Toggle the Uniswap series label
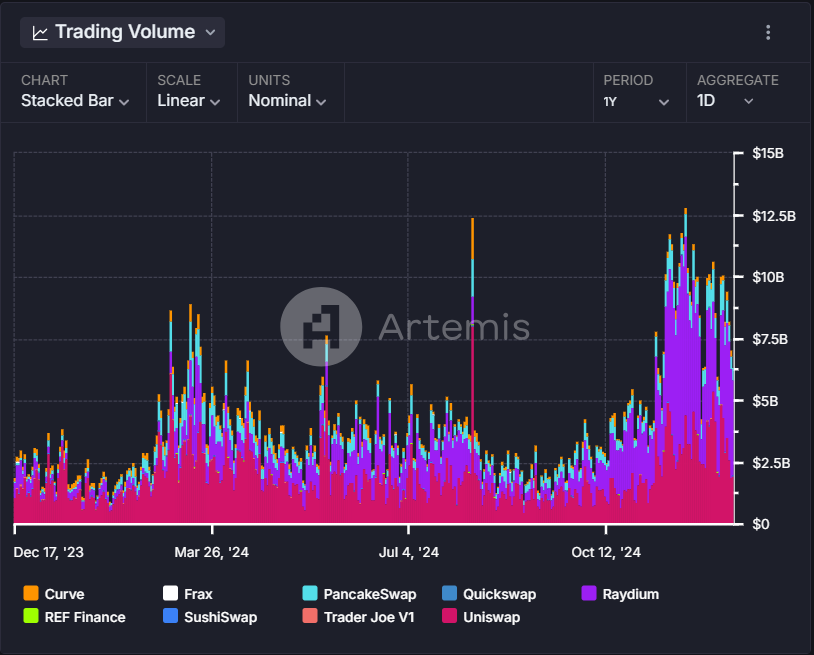Image resolution: width=814 pixels, height=655 pixels. point(492,617)
